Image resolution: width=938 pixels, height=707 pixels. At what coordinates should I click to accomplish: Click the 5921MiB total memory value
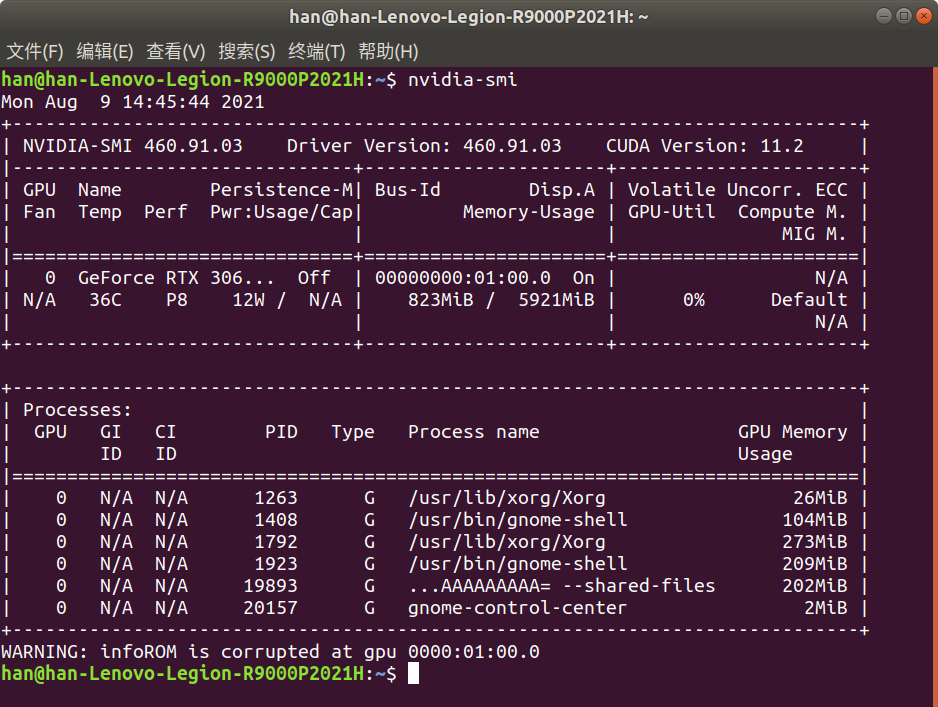[x=556, y=300]
